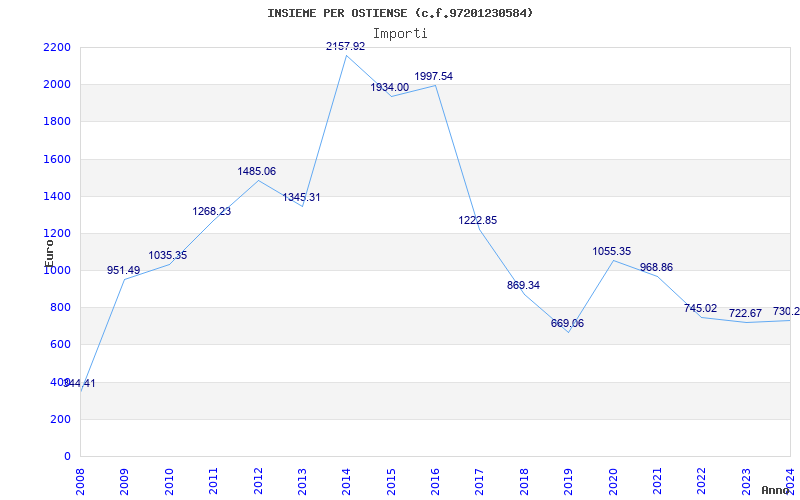This screenshot has width=800, height=500.
Task: Click the Anno axis label
Action: [775, 490]
